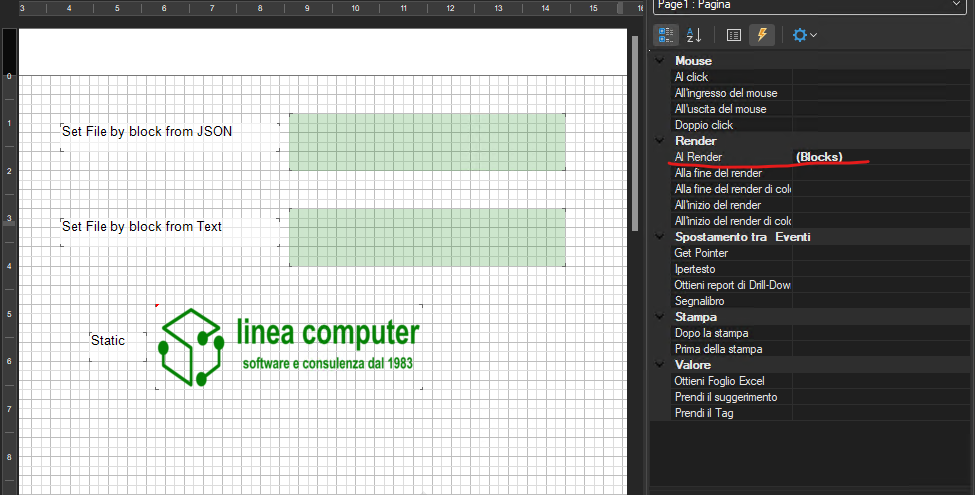Select green block next to Text label
Image resolution: width=975 pixels, height=495 pixels.
[427, 238]
